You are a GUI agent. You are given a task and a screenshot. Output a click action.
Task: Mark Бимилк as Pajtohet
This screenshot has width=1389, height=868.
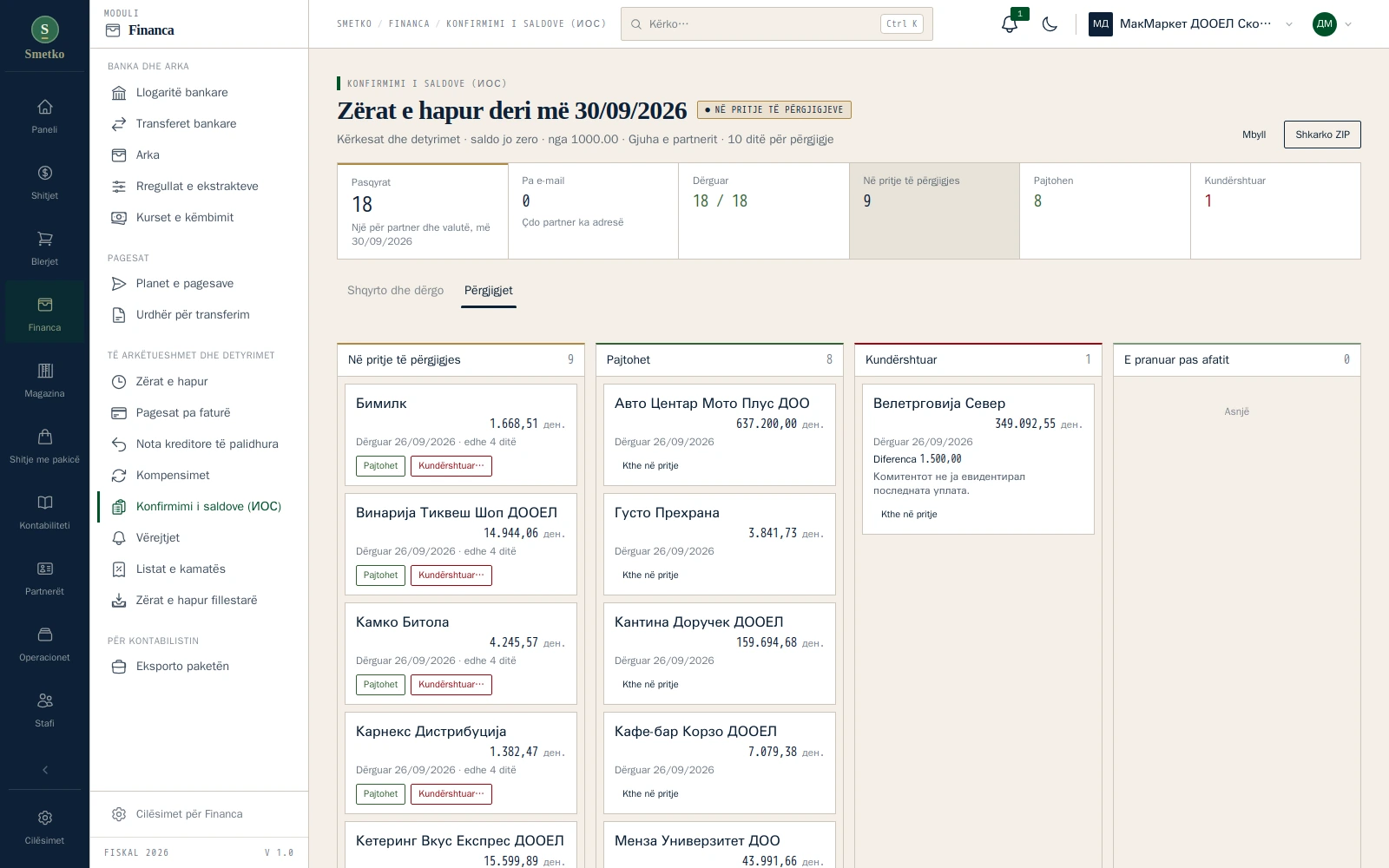[380, 466]
